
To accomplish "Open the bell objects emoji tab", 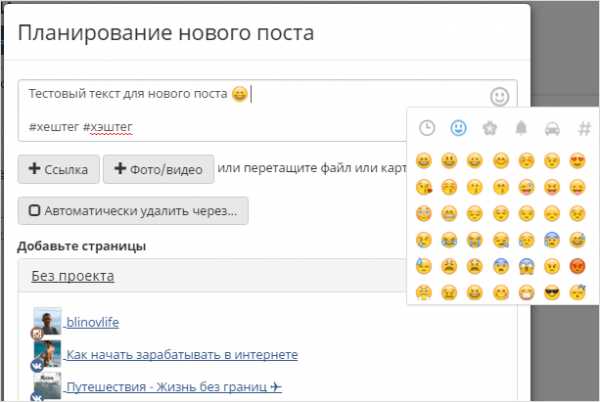I will (521, 128).
